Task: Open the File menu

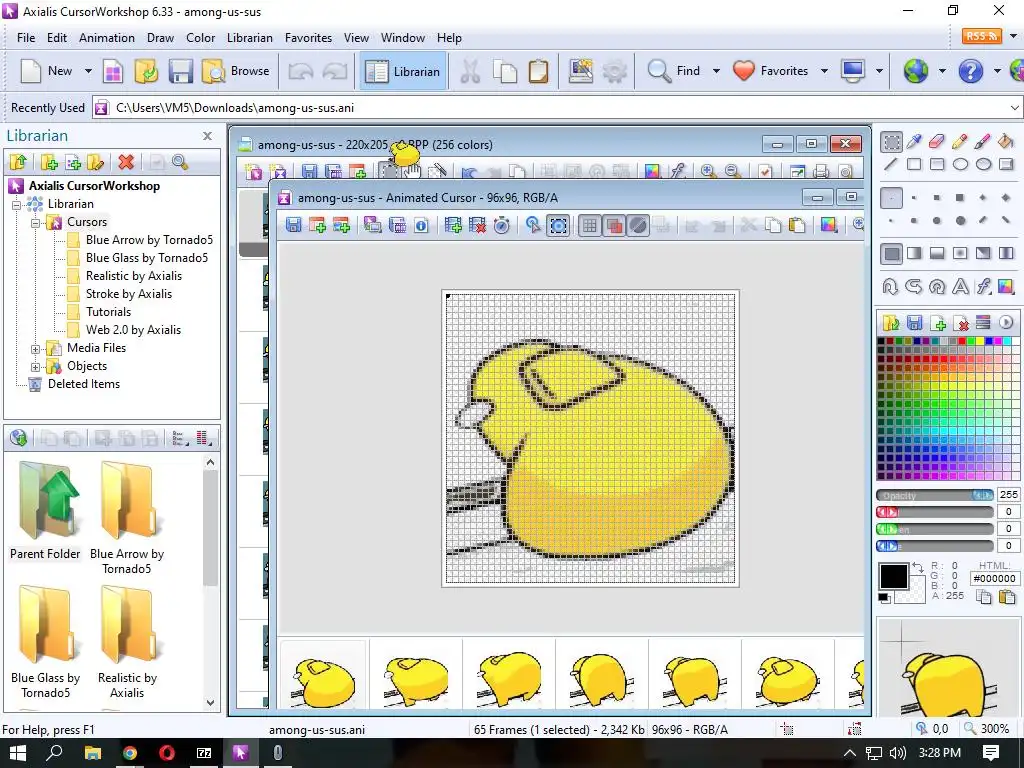Action: tap(26, 38)
